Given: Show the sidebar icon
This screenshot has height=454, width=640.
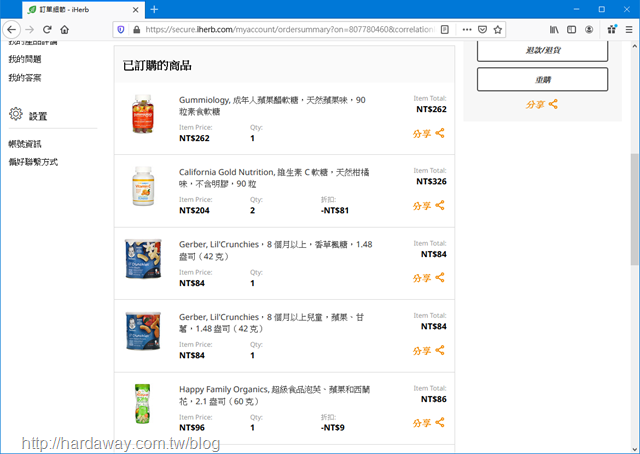Looking at the screenshot, I should pos(571,29).
